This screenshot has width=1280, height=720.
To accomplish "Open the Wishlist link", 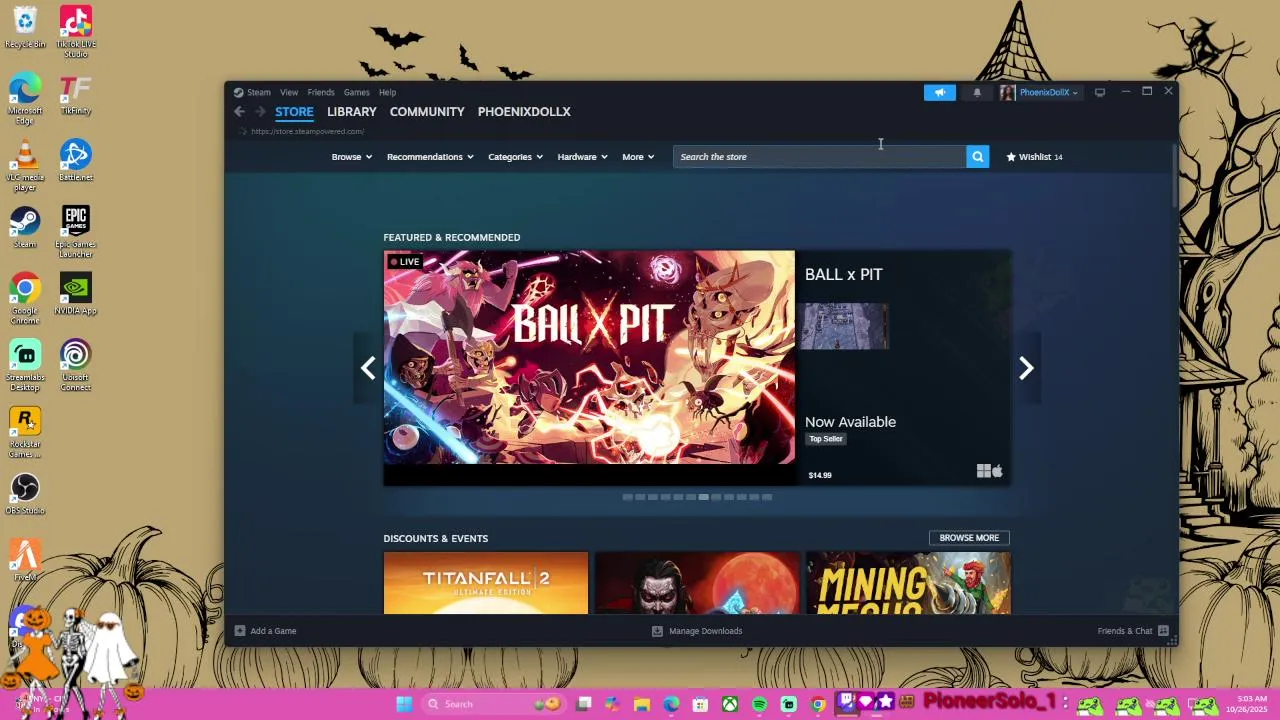I will click(x=1034, y=157).
